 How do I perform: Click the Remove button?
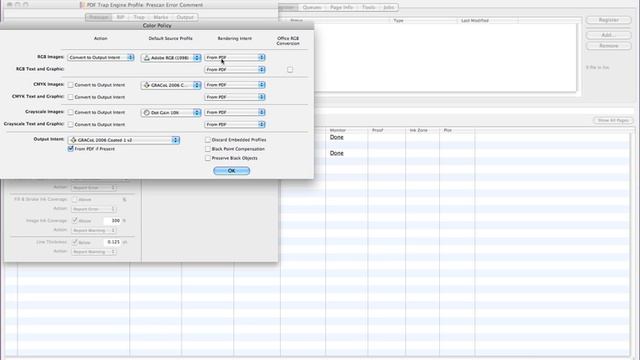coord(609,46)
